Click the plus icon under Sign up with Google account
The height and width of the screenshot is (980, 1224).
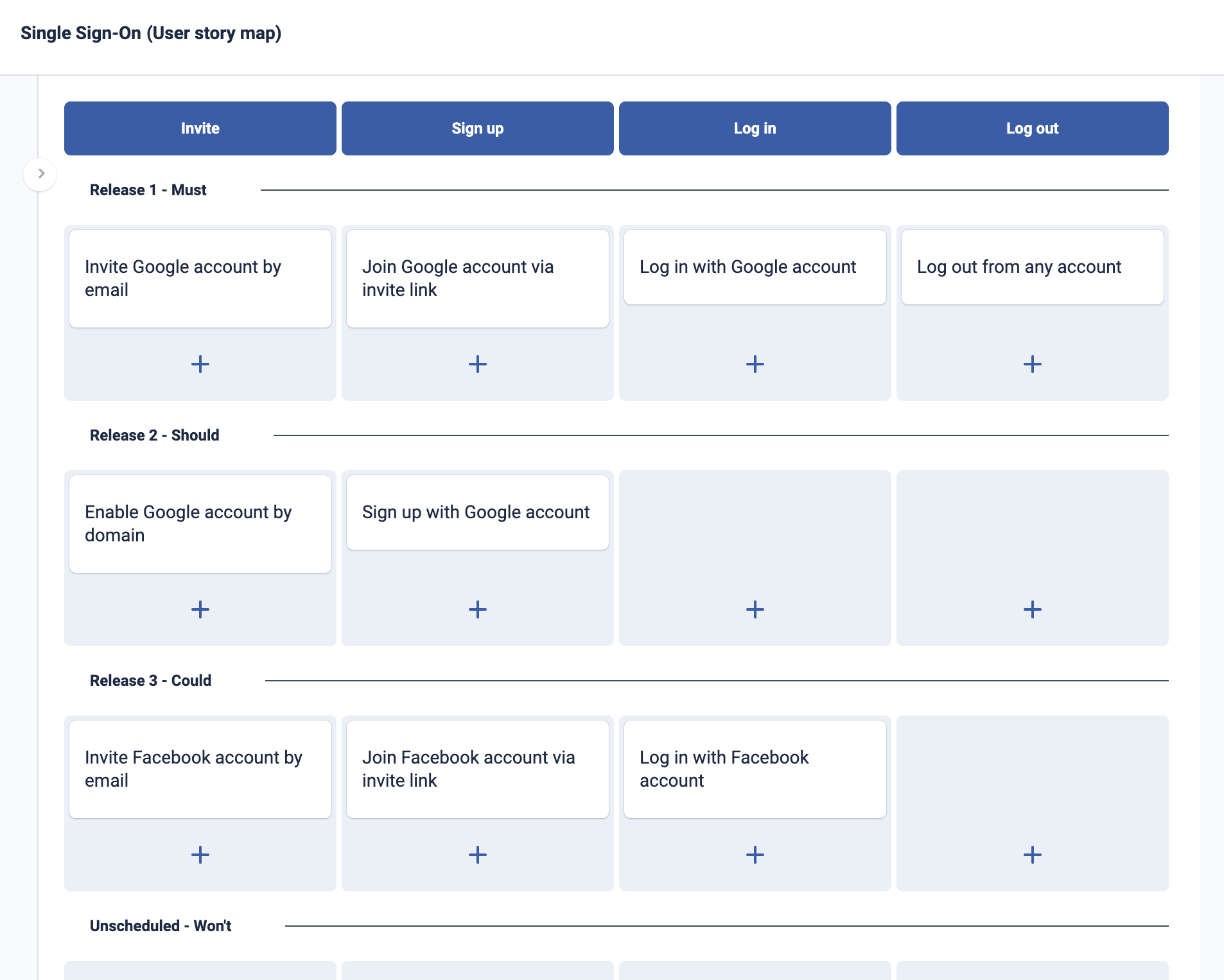click(x=477, y=609)
